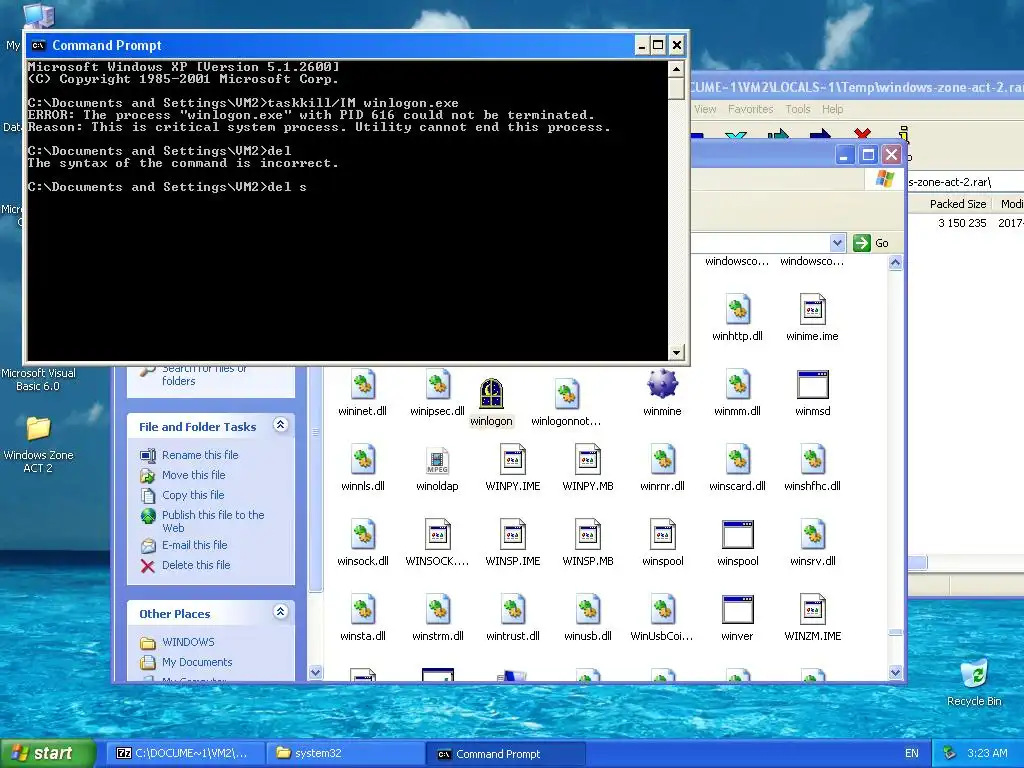Select the winver application icon

click(x=737, y=609)
